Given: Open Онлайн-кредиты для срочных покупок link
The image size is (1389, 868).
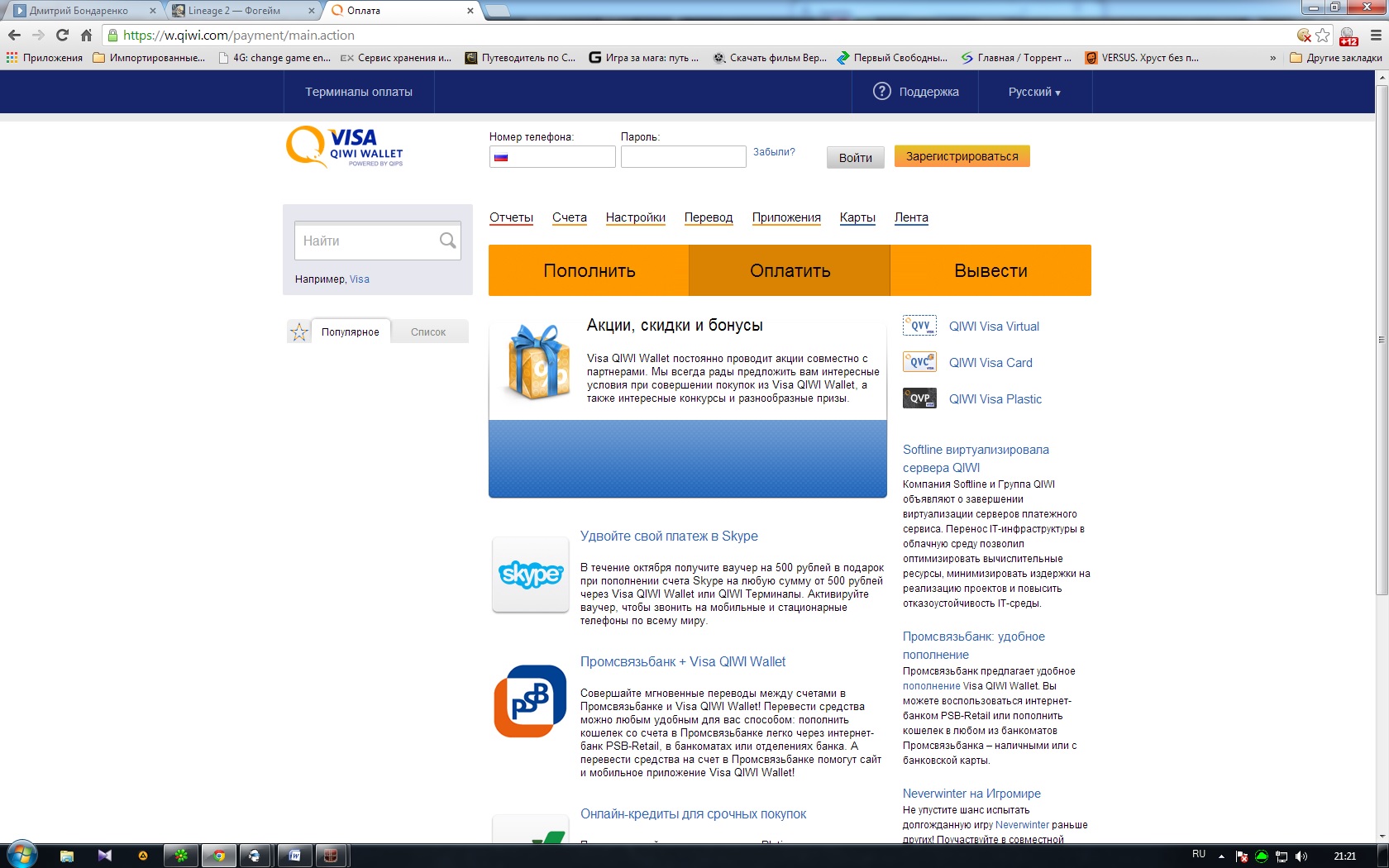Looking at the screenshot, I should coord(693,813).
